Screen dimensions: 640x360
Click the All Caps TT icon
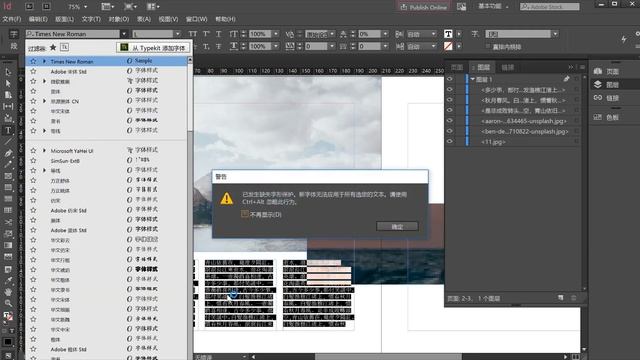pyautogui.click(x=193, y=34)
